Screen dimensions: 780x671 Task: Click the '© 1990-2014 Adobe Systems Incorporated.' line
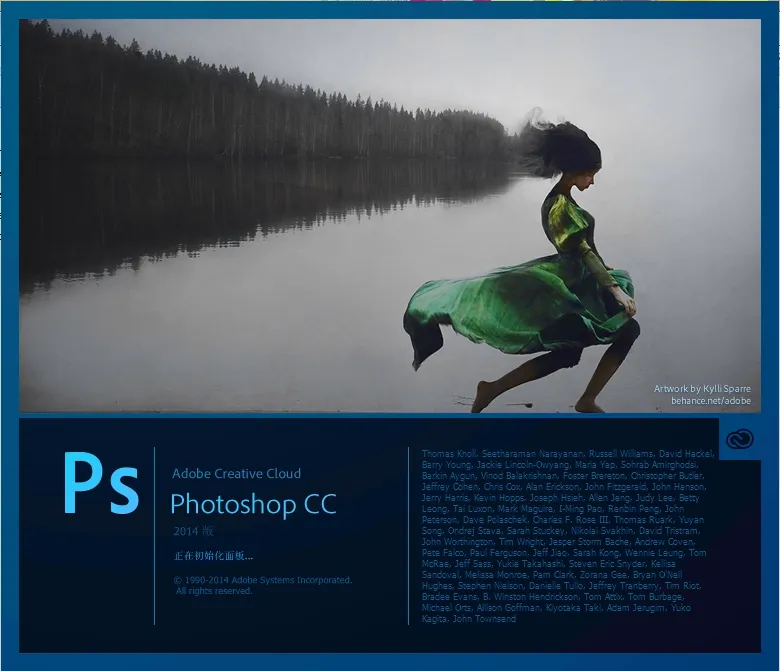click(x=263, y=580)
